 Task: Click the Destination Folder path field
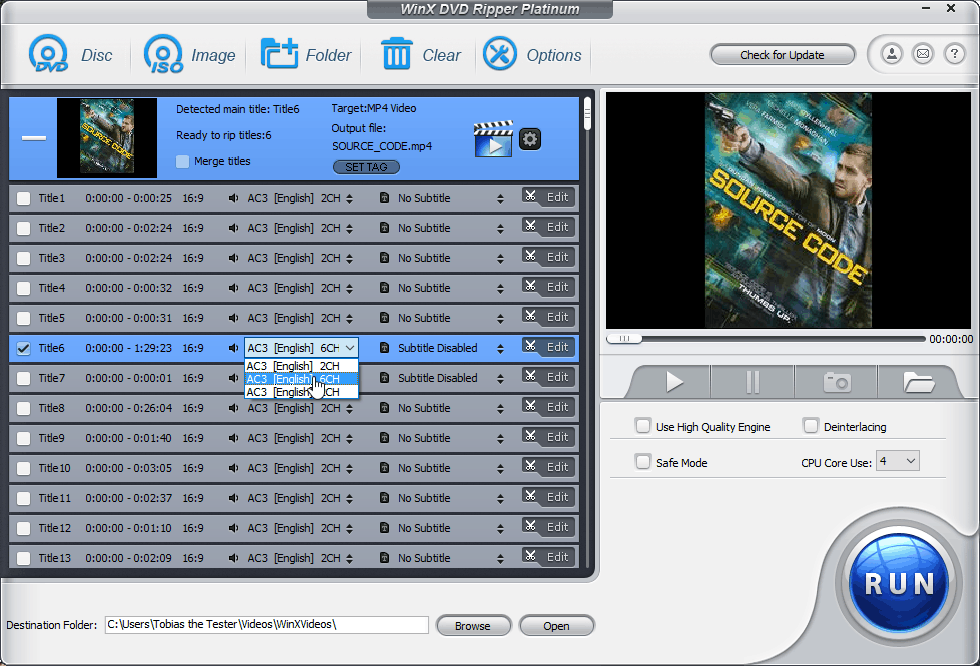pyautogui.click(x=267, y=625)
